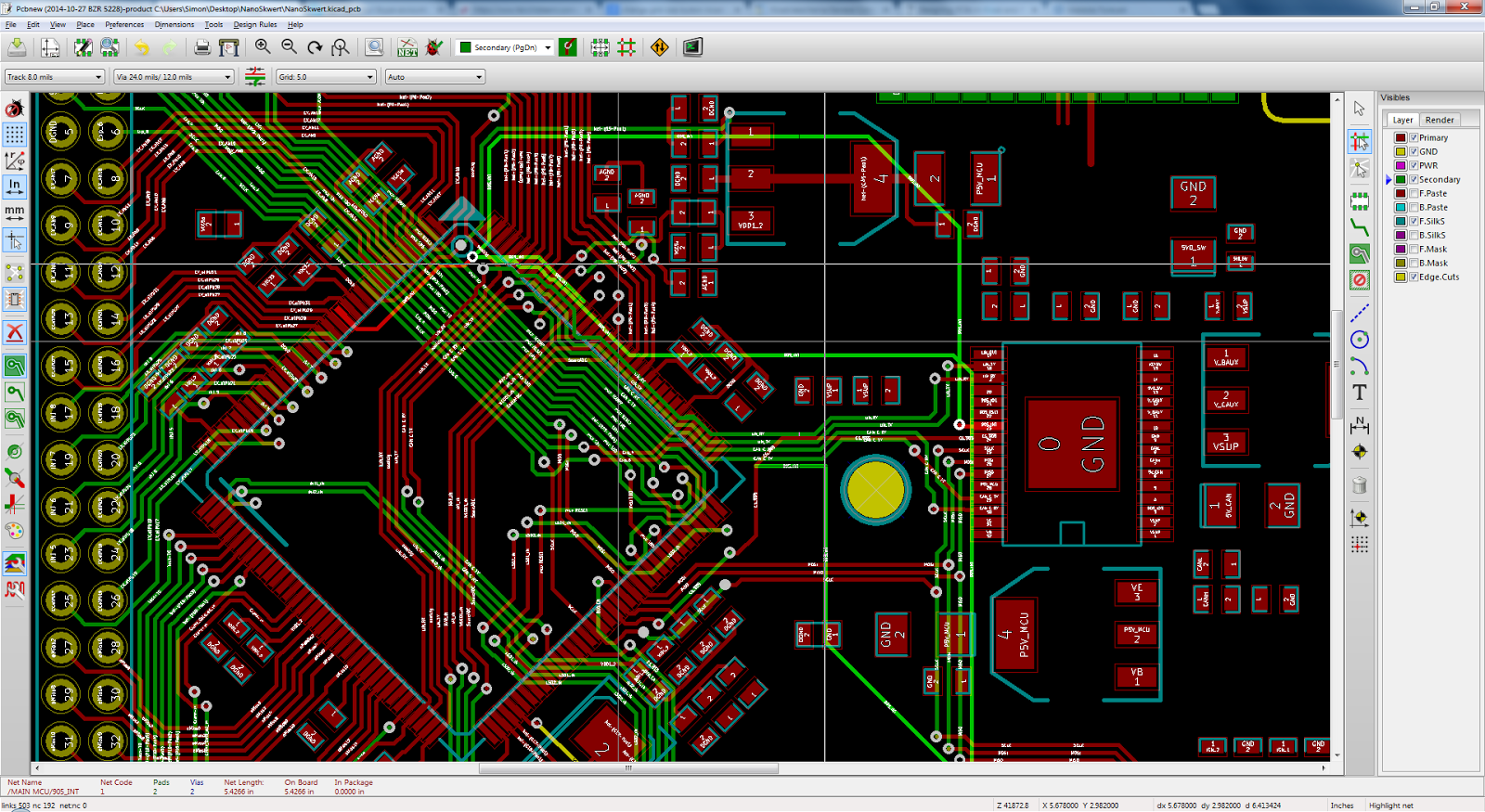Open the File menu
Viewport: 1485px width, 812px height.
(11, 24)
